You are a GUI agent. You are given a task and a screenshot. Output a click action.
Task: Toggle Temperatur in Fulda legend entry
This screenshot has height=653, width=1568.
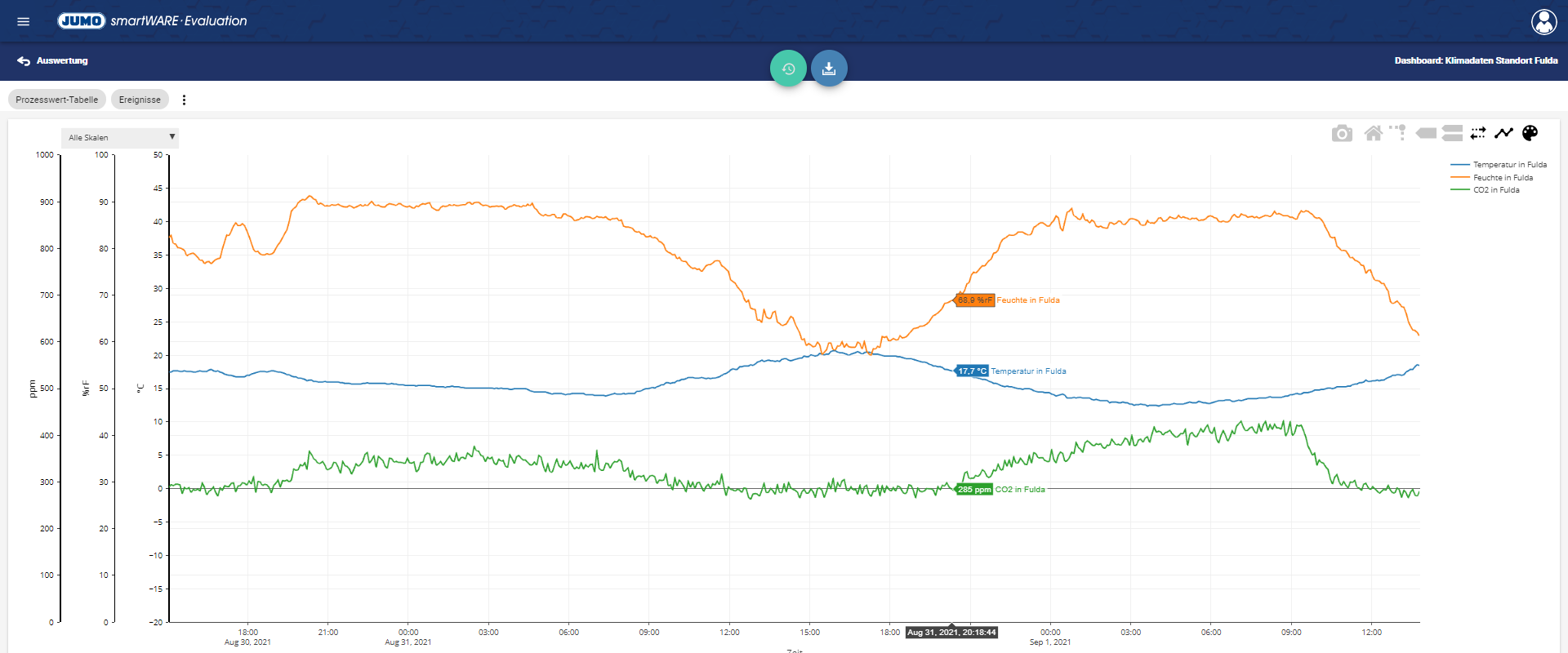(x=1499, y=165)
